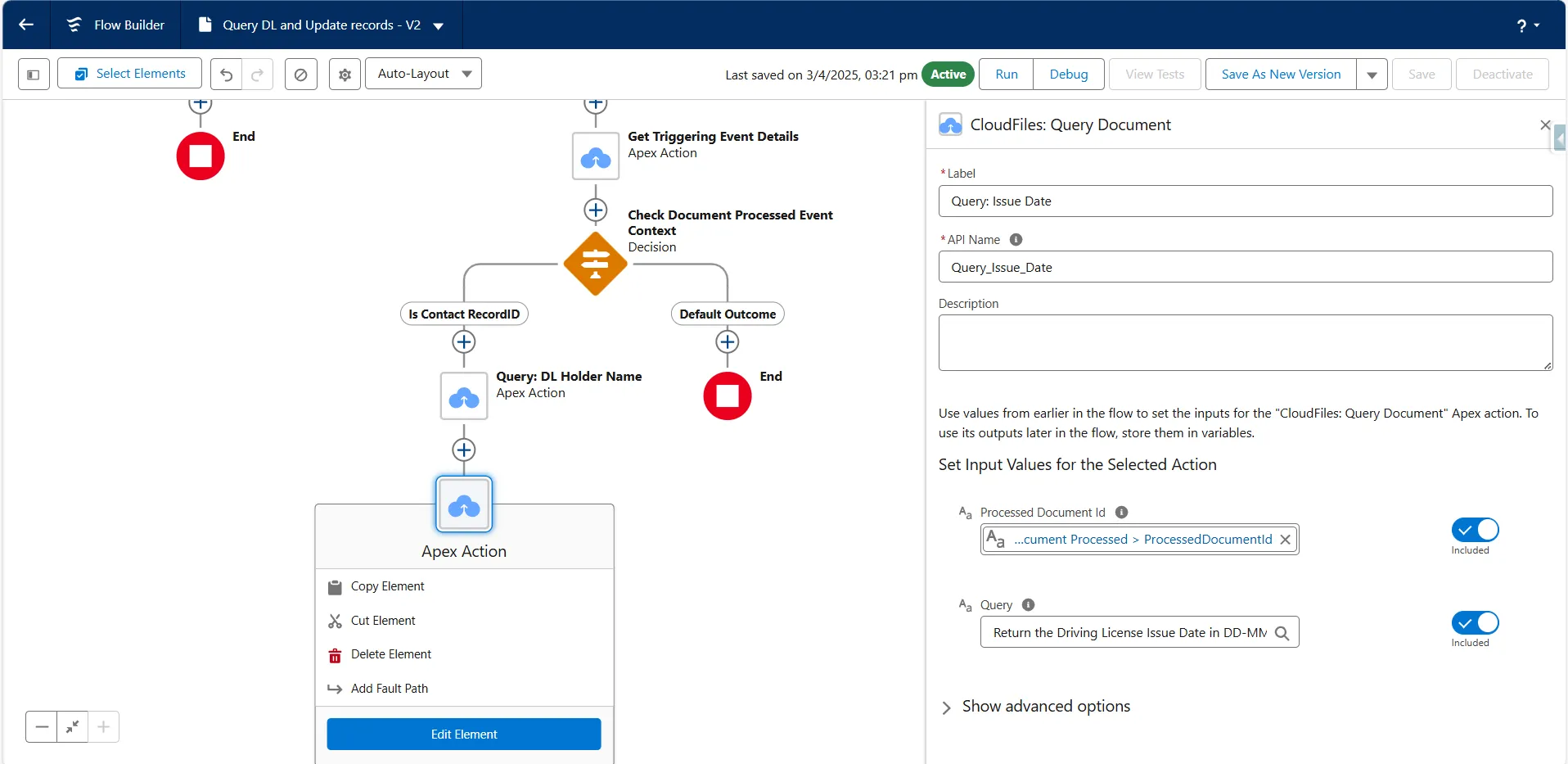Select Add Fault Path menu entry

[389, 689]
